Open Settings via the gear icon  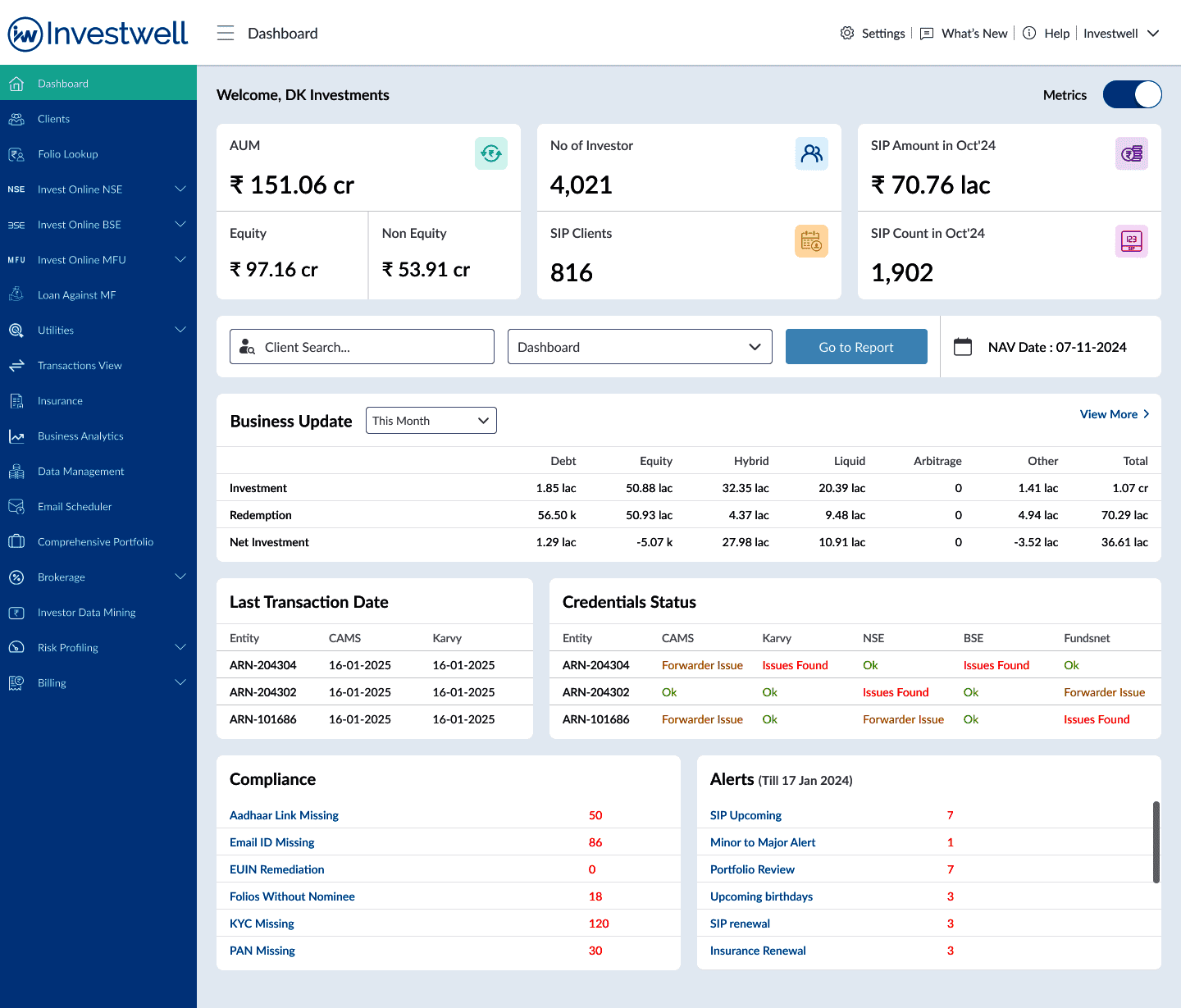847,33
